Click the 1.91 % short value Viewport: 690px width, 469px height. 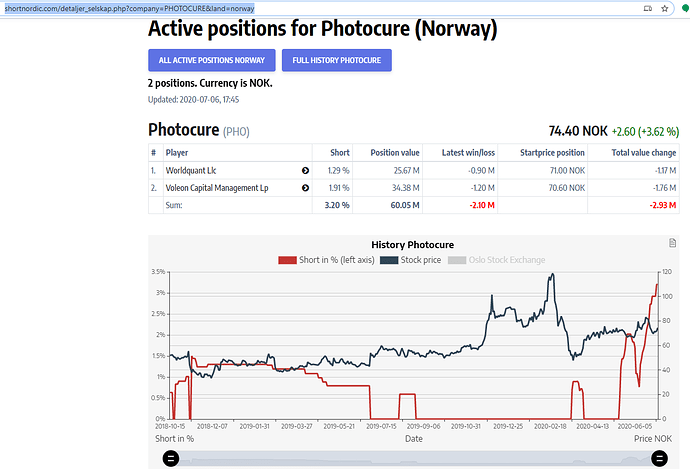click(339, 188)
